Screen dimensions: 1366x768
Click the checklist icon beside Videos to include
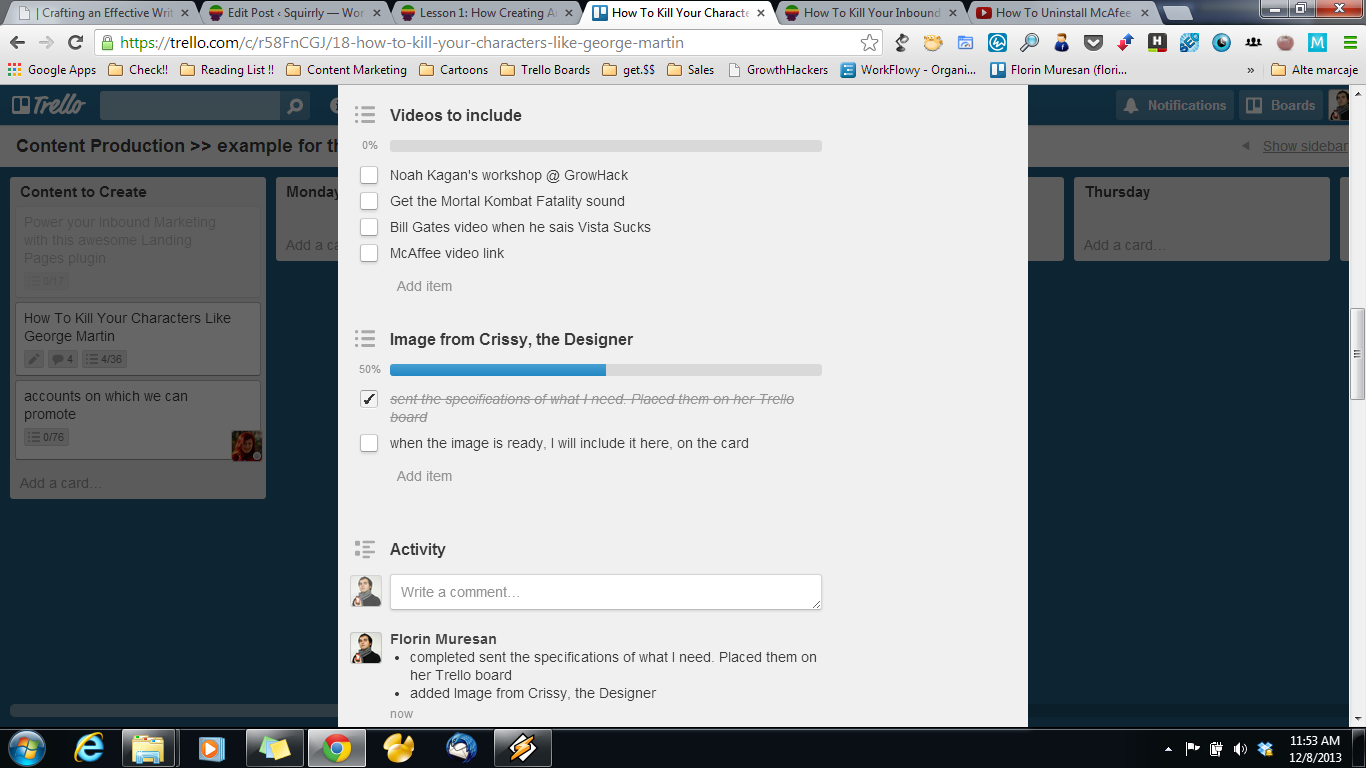click(x=365, y=115)
